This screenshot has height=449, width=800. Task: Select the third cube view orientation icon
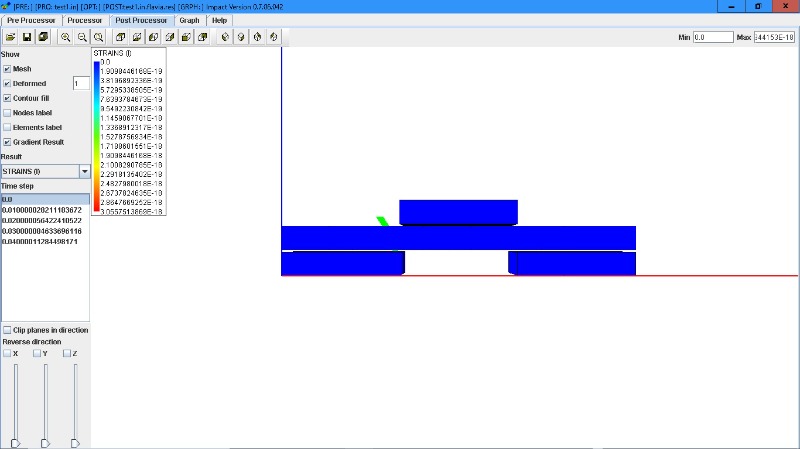[153, 37]
